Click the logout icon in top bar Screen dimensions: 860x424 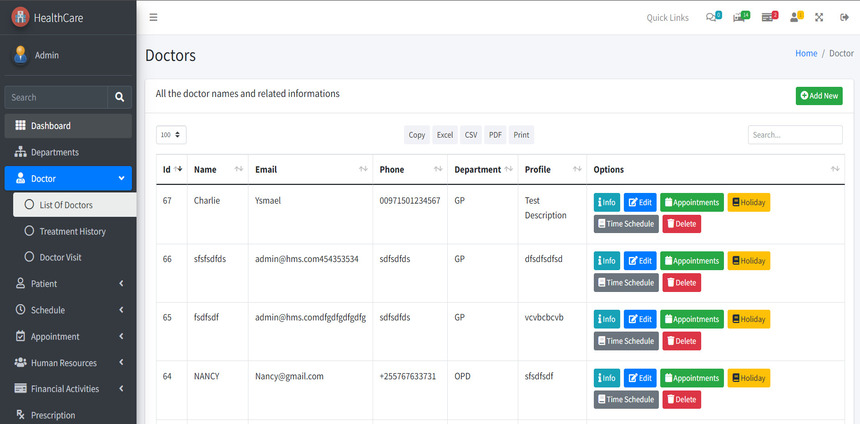(x=844, y=17)
